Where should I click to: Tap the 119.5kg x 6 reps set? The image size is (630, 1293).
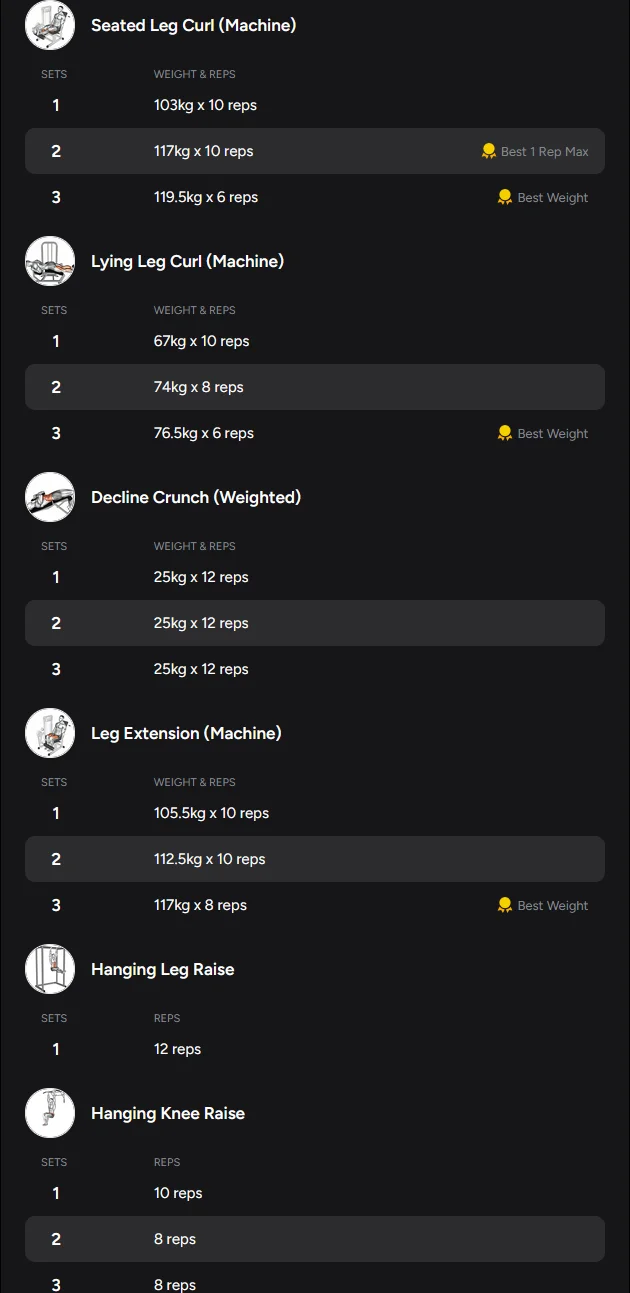pos(205,197)
